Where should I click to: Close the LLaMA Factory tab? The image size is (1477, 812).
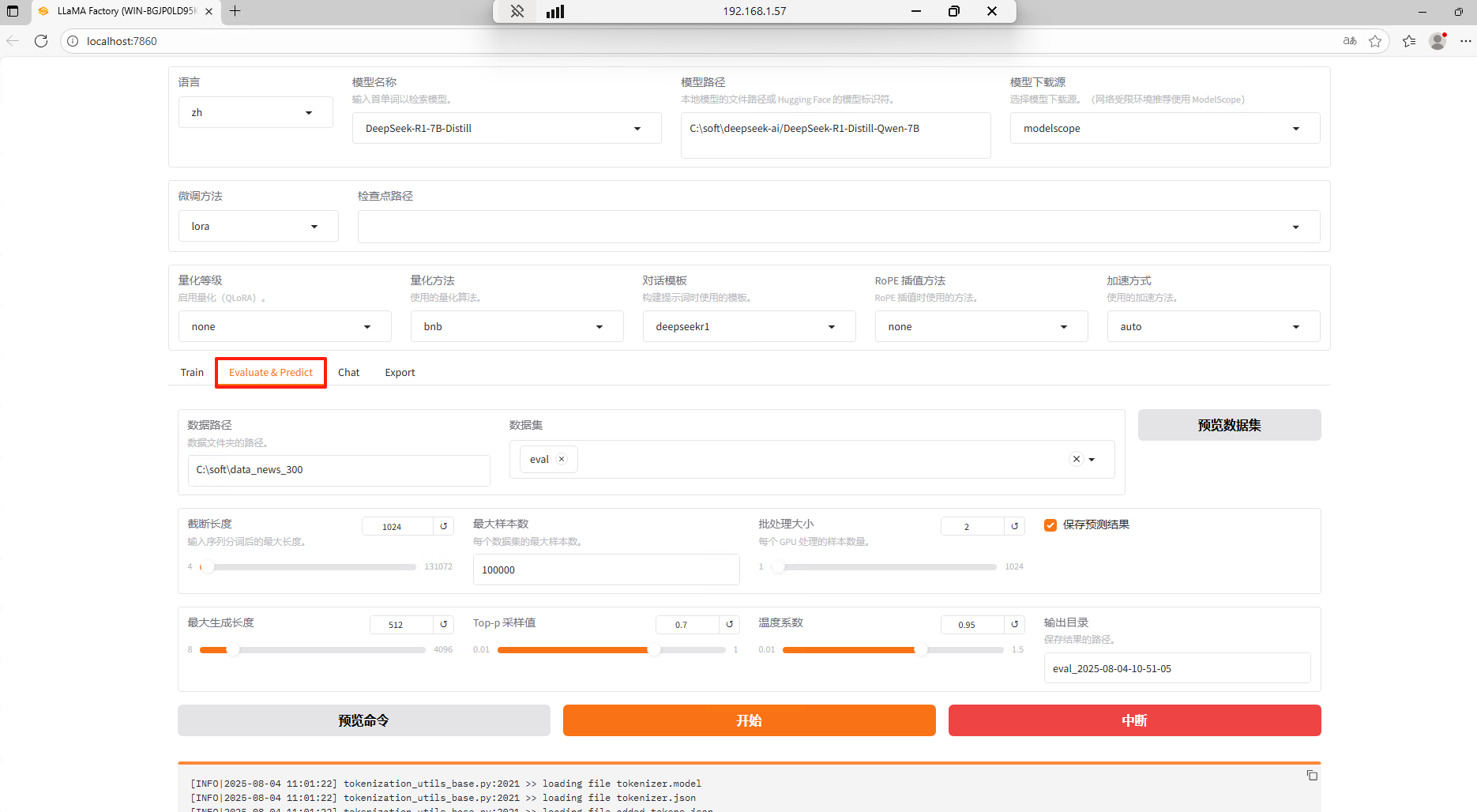coord(209,11)
